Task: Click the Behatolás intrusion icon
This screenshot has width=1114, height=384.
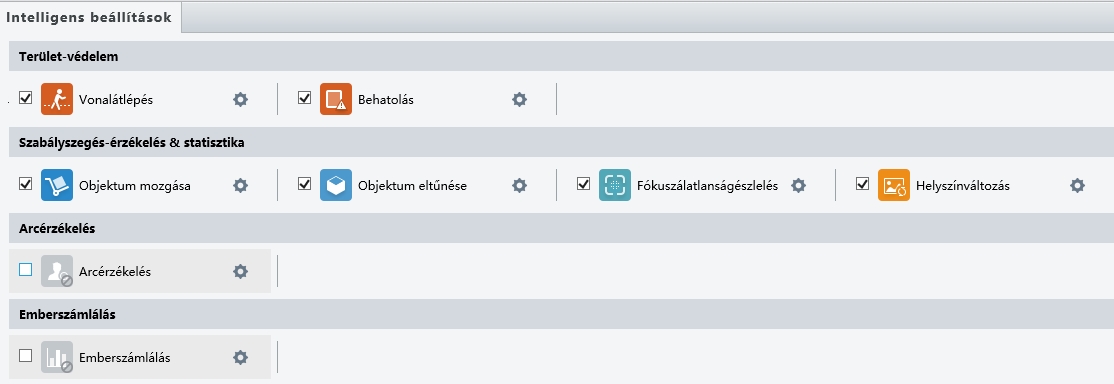Action: click(336, 99)
